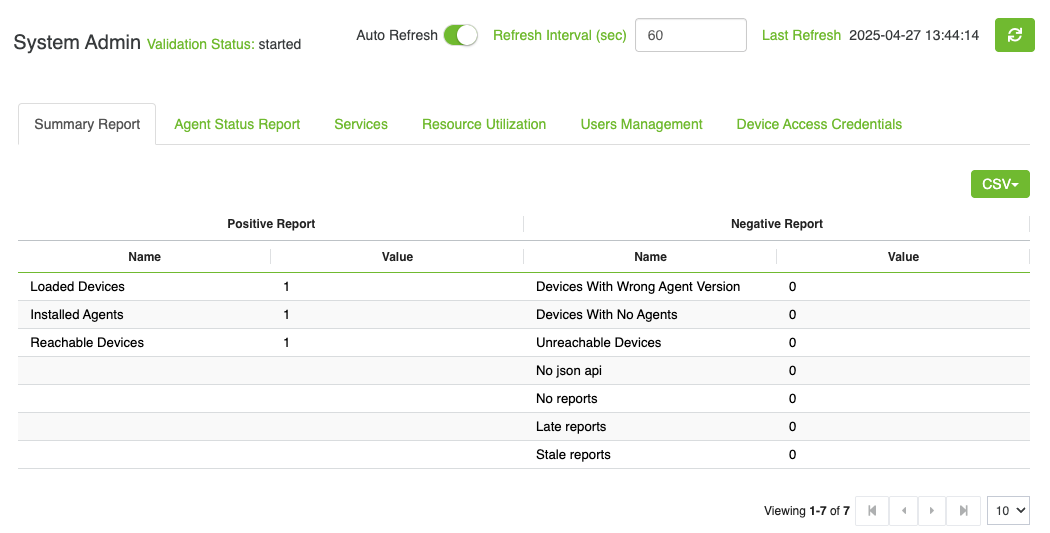This screenshot has height=533, width=1050.
Task: Click the Negative Report Value column header
Action: (902, 257)
